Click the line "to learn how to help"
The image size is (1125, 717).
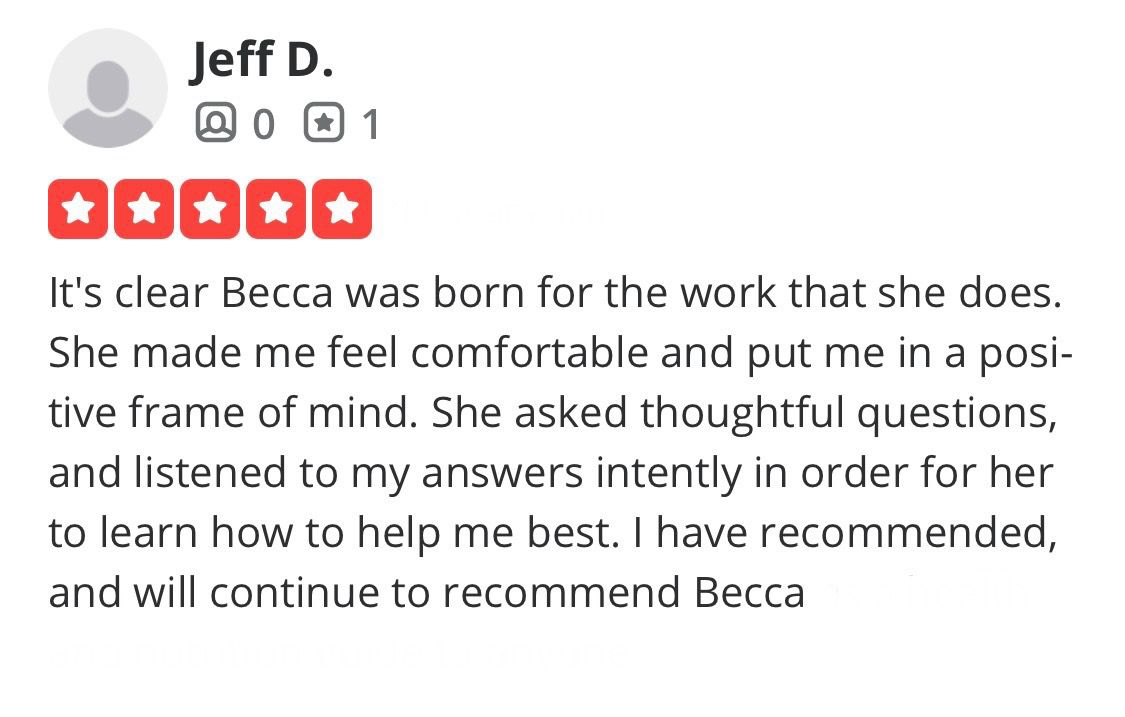tap(553, 534)
